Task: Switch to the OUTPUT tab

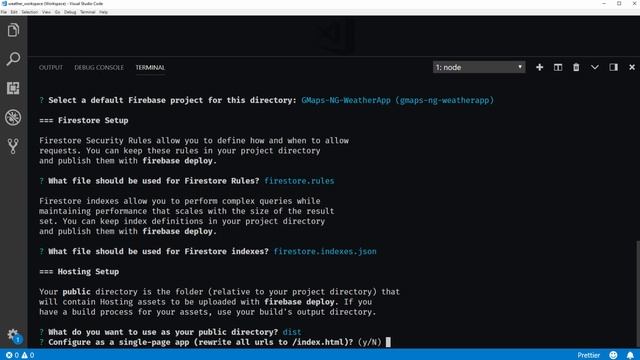Action: click(x=51, y=67)
